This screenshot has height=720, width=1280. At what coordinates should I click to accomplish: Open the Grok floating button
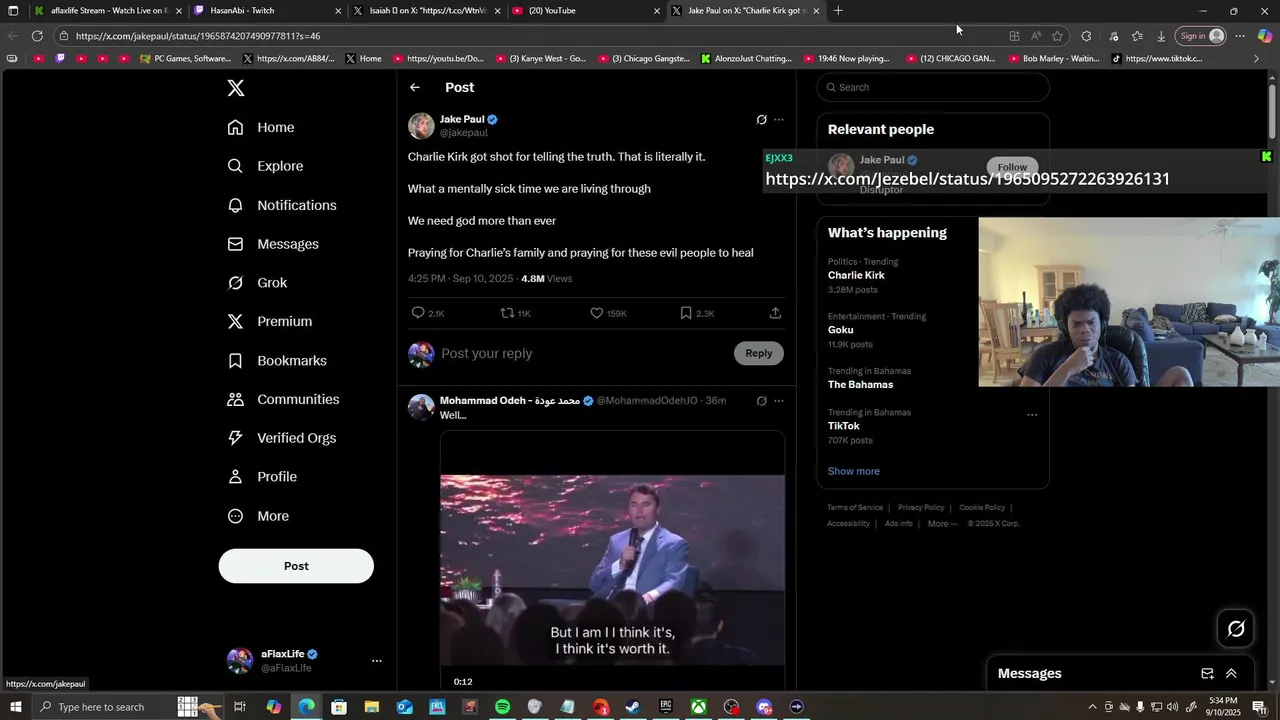pos(1236,629)
